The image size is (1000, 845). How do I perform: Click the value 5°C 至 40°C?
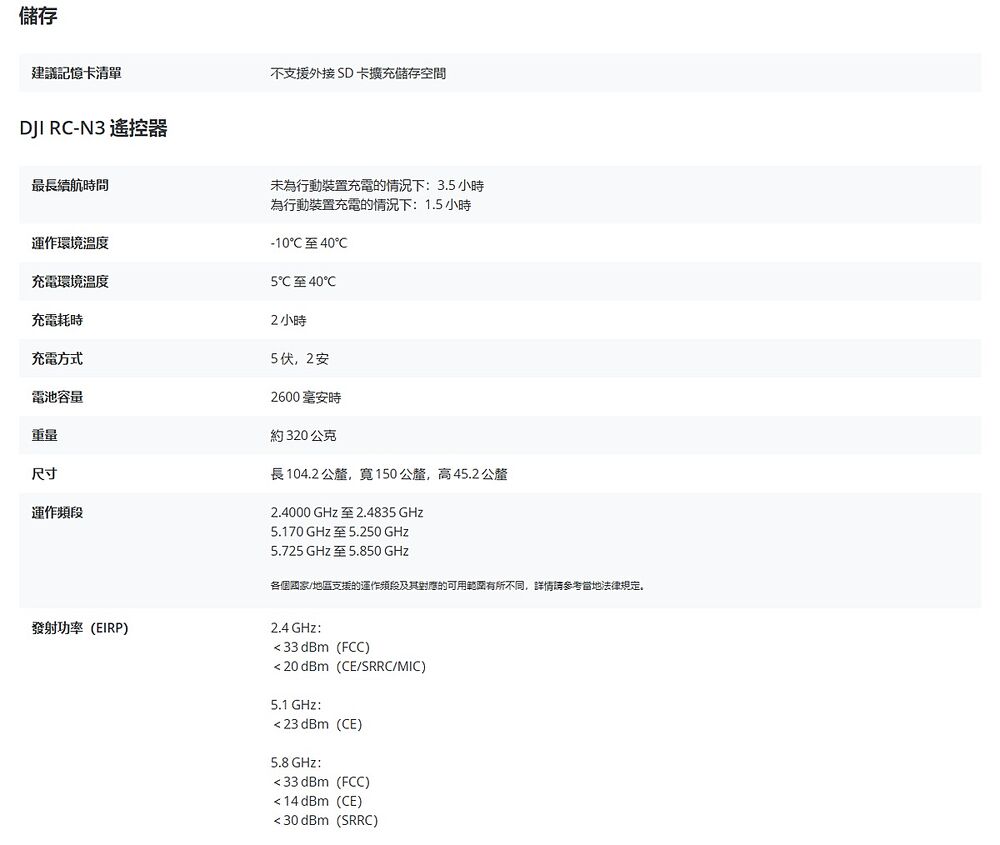pos(303,281)
